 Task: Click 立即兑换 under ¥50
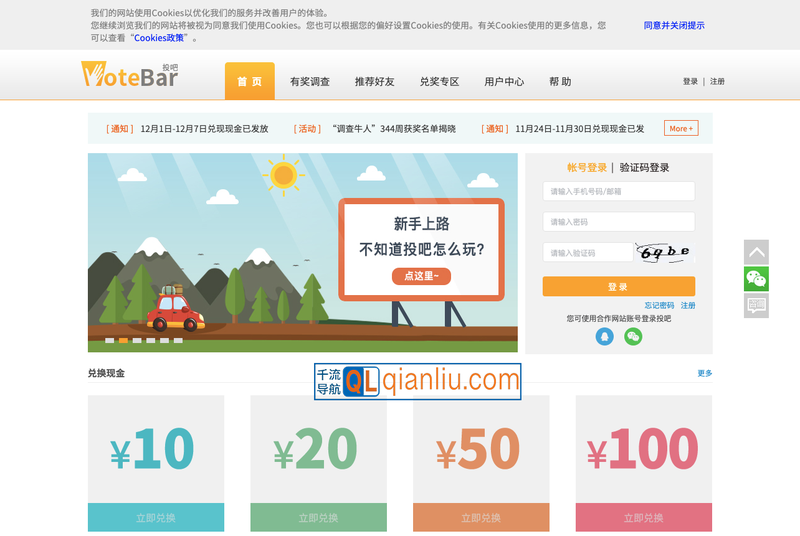click(481, 518)
